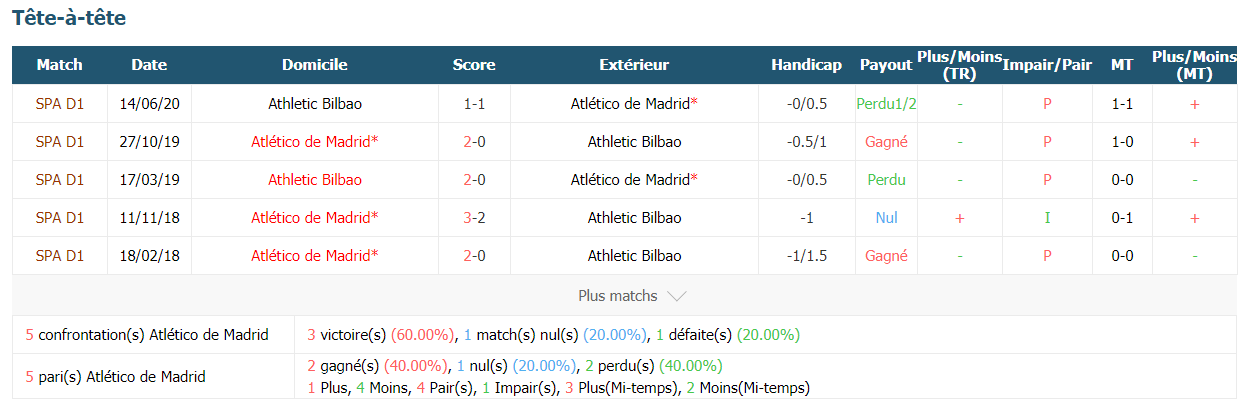Expand Plus matchs chevron arrow
1250x408 pixels.
(676, 296)
